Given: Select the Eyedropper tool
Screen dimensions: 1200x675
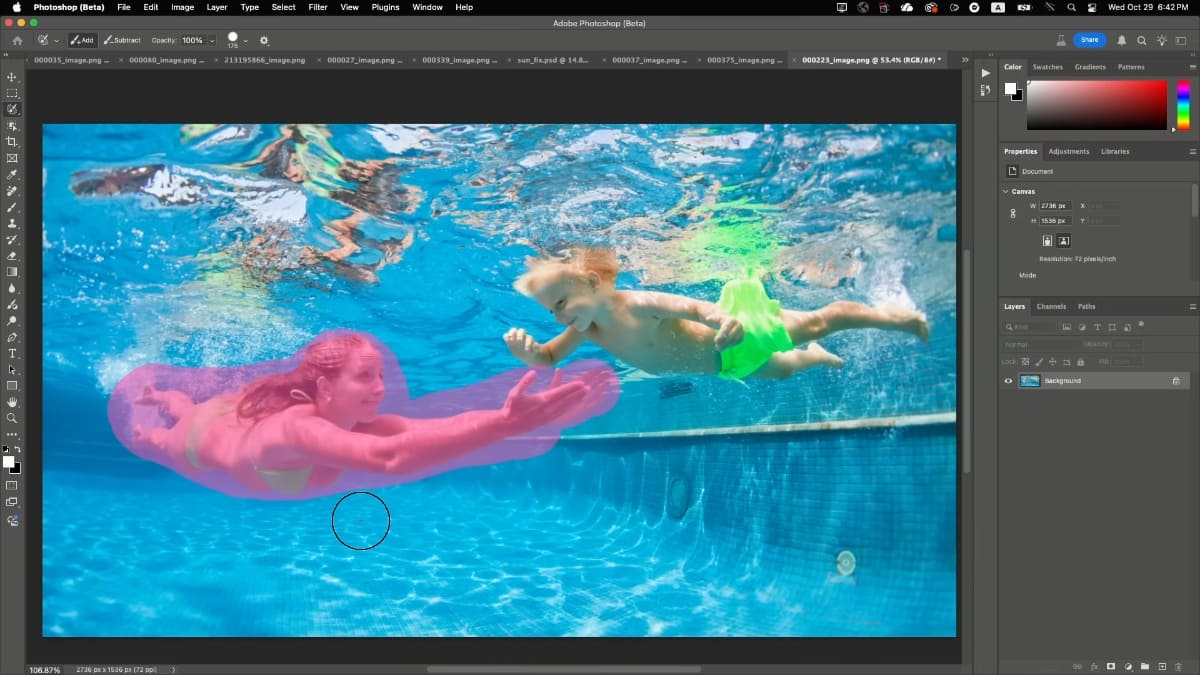Looking at the screenshot, I should coord(12,174).
